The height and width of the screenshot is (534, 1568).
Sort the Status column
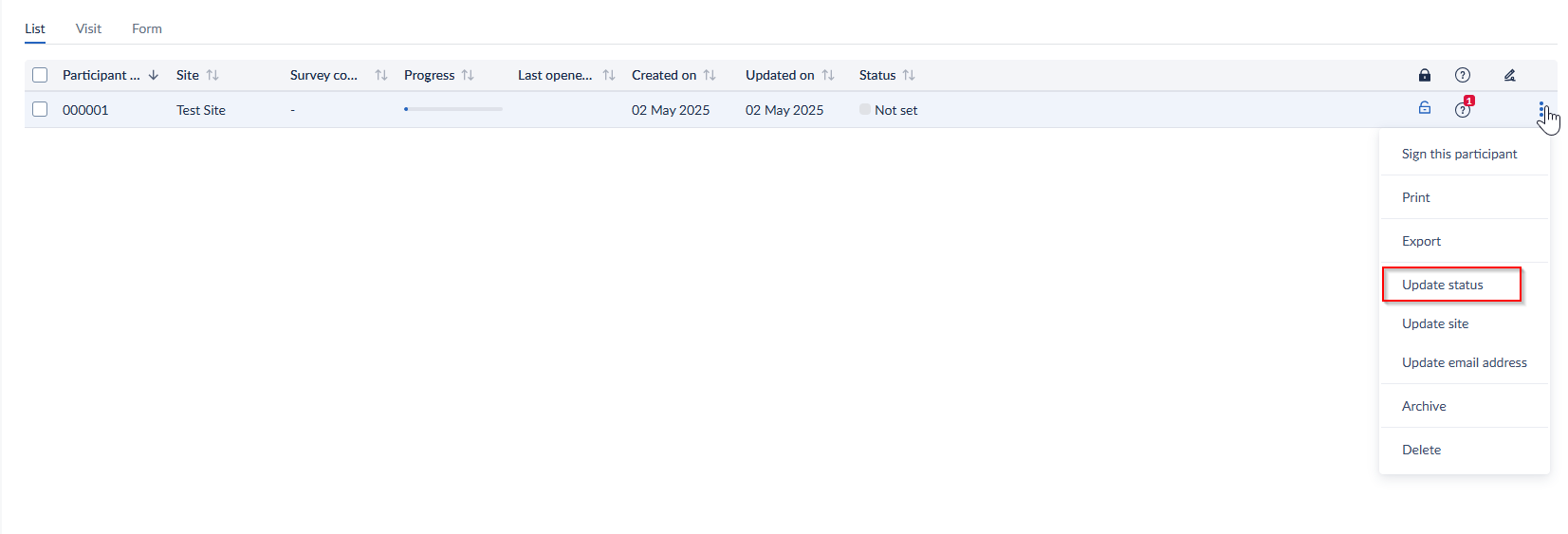tap(909, 75)
